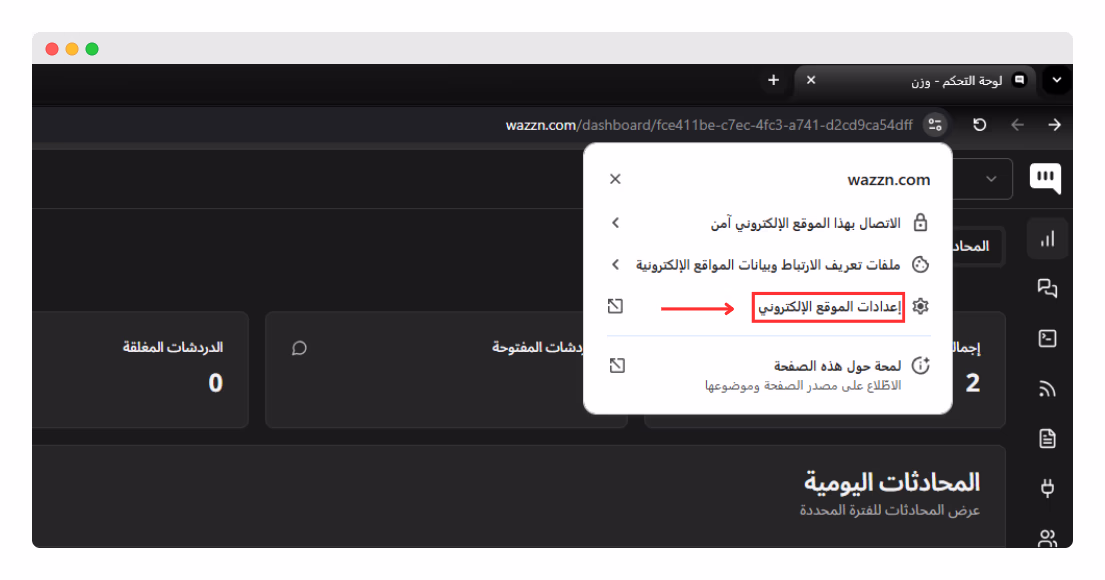Open the plug integrations sidebar icon
Viewport: 1105px width, 580px height.
(1047, 488)
